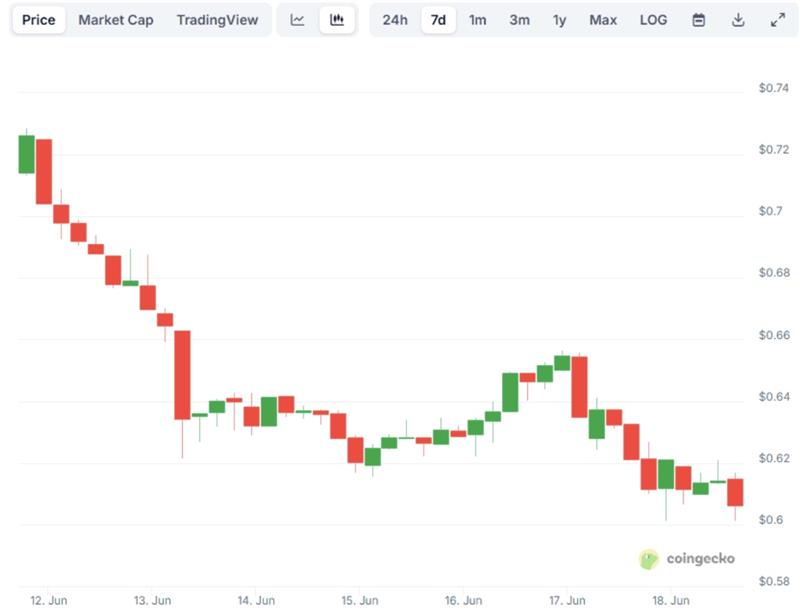Show 1y price history

click(x=560, y=20)
